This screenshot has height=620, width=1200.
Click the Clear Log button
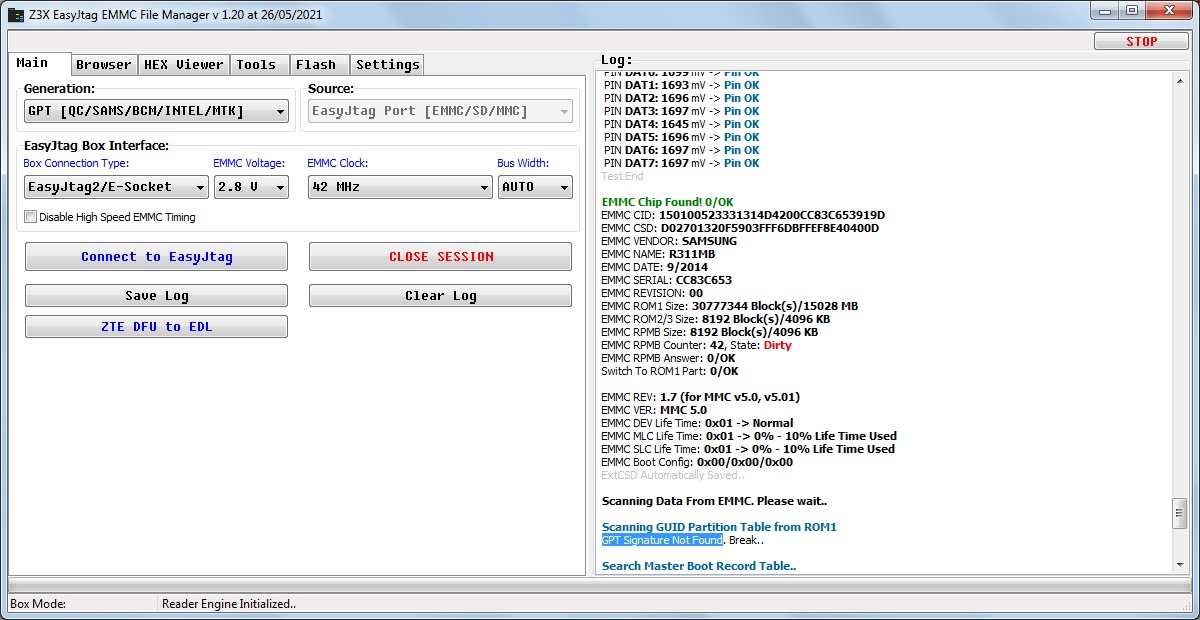[440, 296]
